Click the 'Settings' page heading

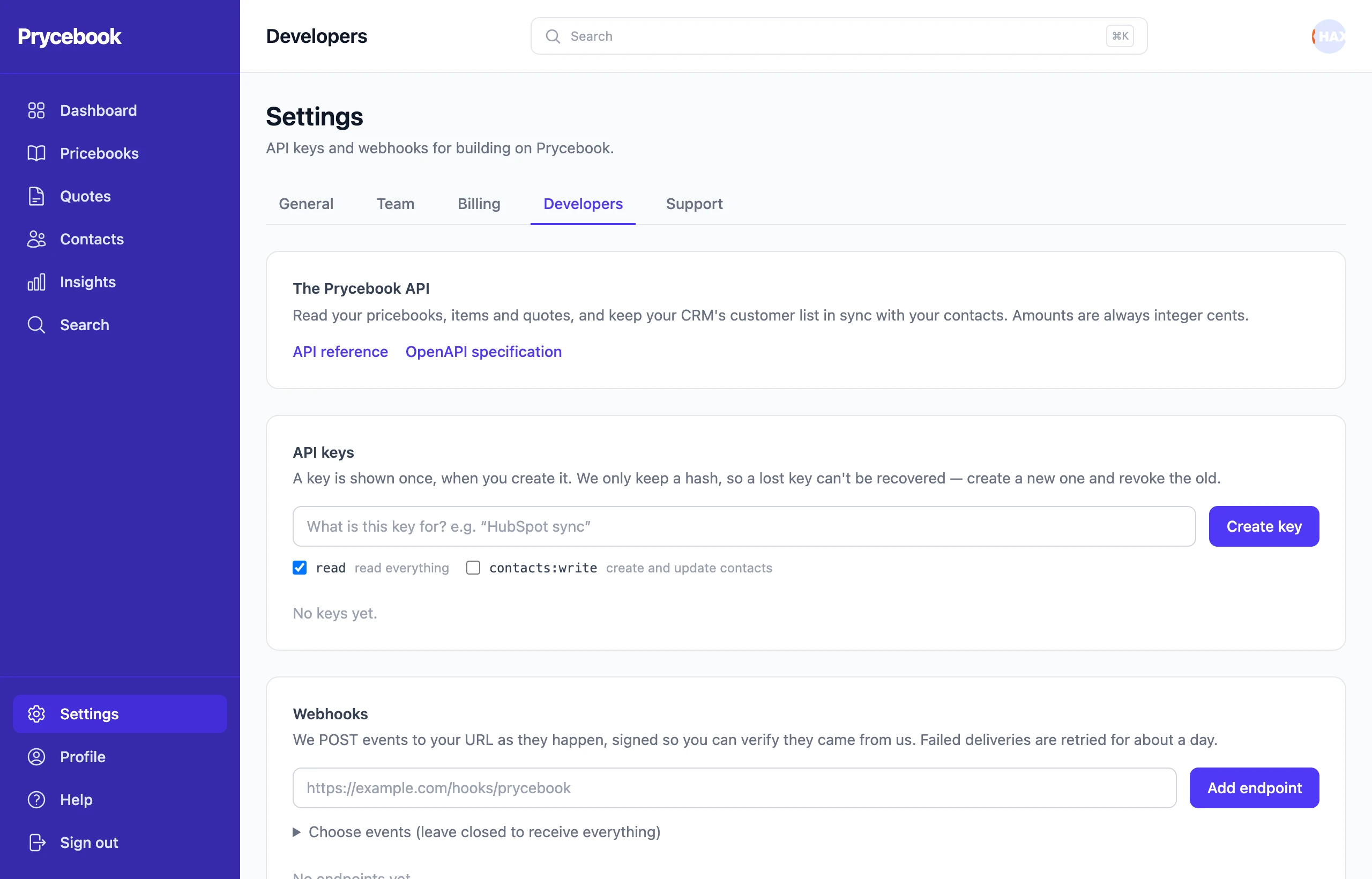315,116
